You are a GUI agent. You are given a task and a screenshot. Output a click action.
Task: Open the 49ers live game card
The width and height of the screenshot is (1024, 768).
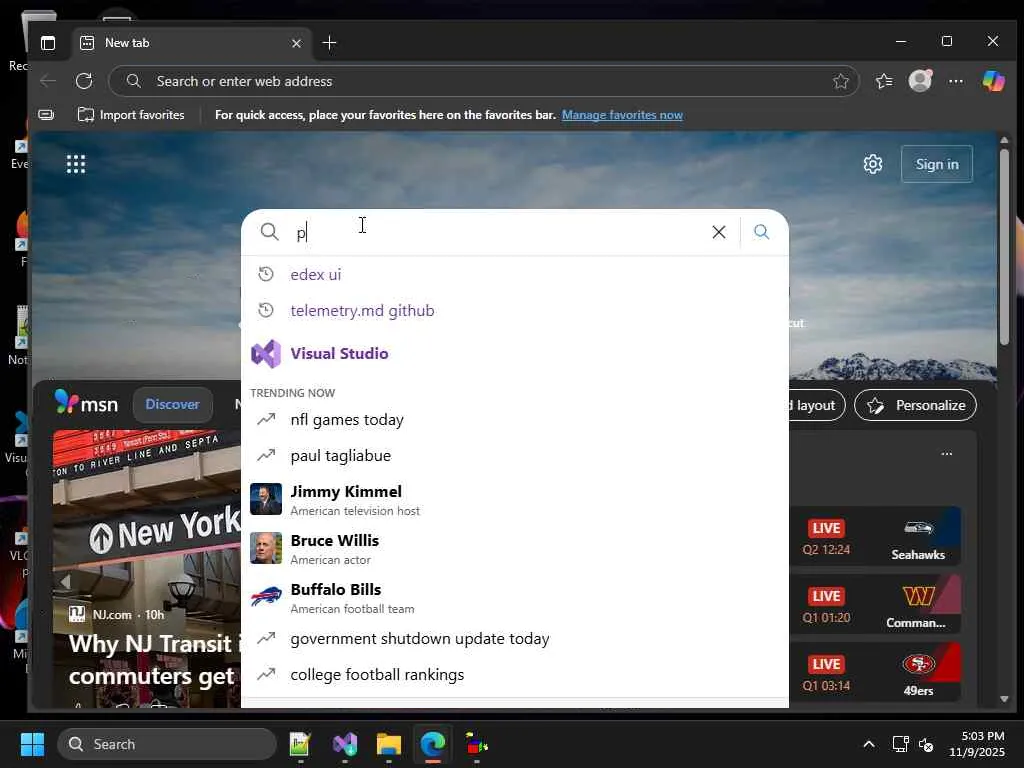tap(875, 673)
